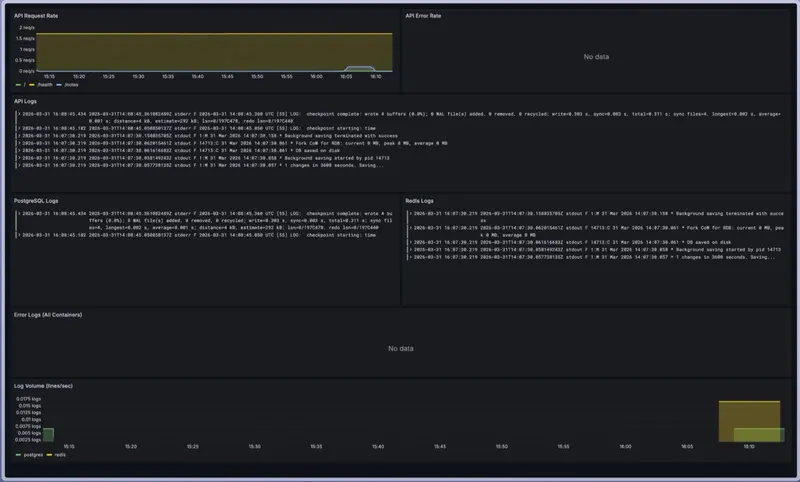Toggle the '/notes' series legend label
Screen dimensions: 800x482
(x=71, y=85)
